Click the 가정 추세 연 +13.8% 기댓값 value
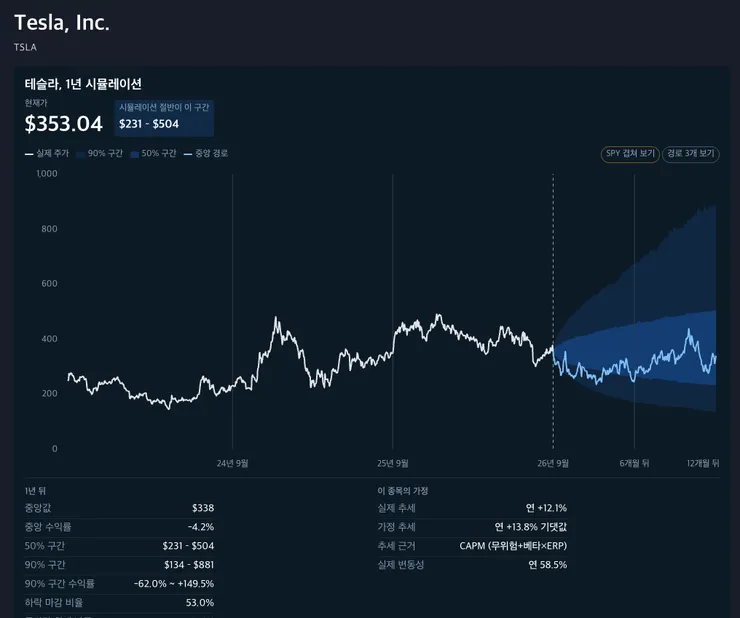 (531, 527)
